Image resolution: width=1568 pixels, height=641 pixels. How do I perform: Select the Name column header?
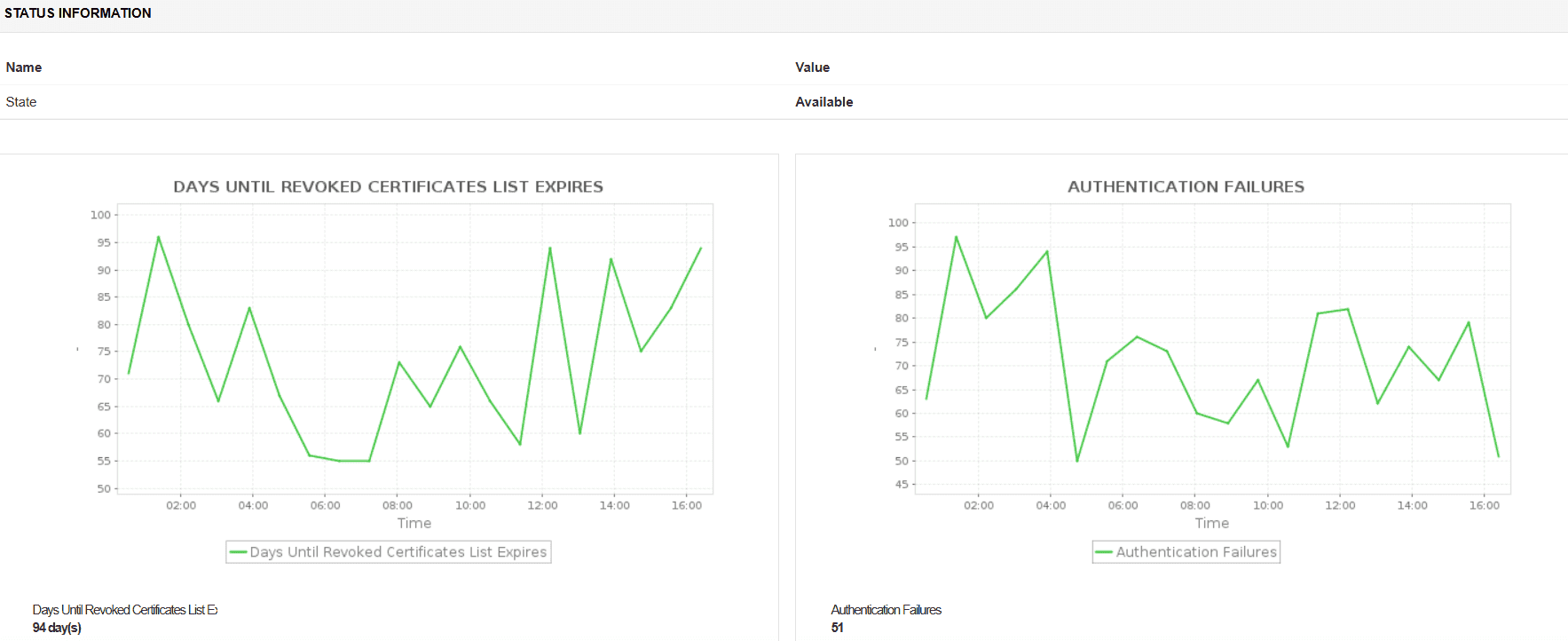pyautogui.click(x=24, y=67)
